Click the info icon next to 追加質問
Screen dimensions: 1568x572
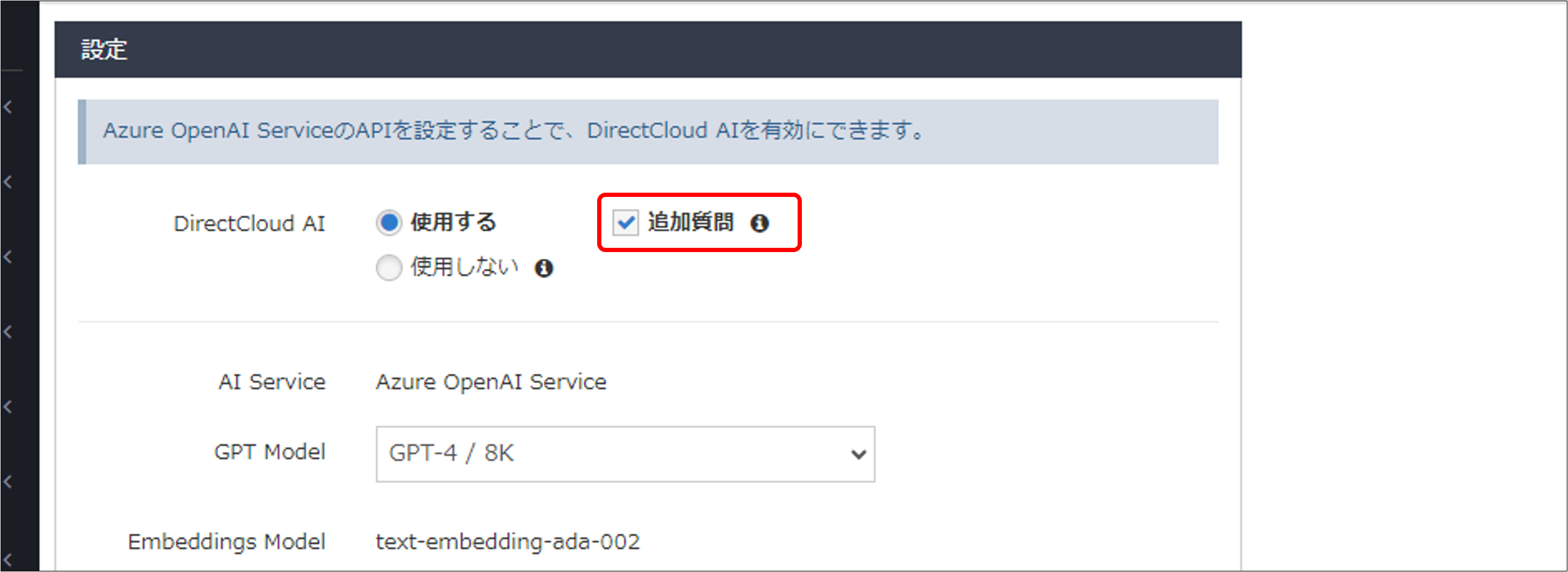(x=761, y=223)
